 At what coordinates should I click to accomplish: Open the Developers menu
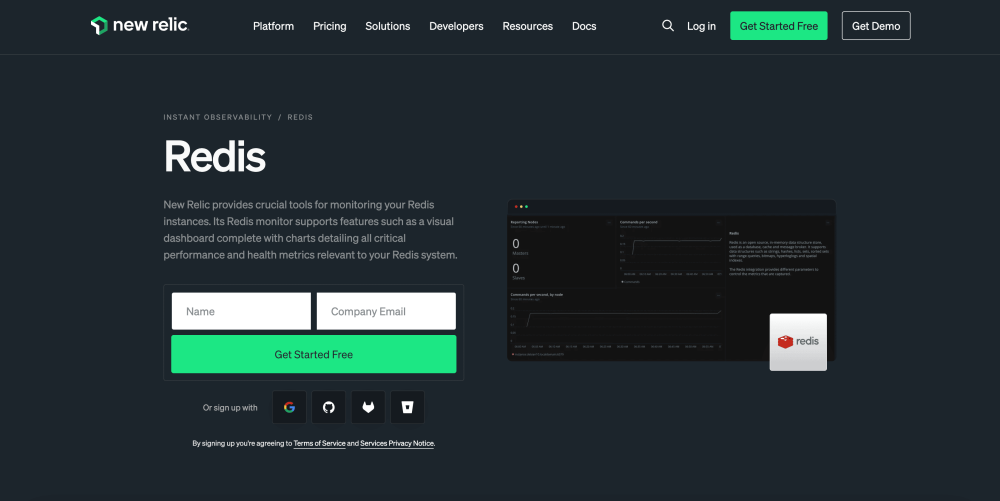(456, 26)
